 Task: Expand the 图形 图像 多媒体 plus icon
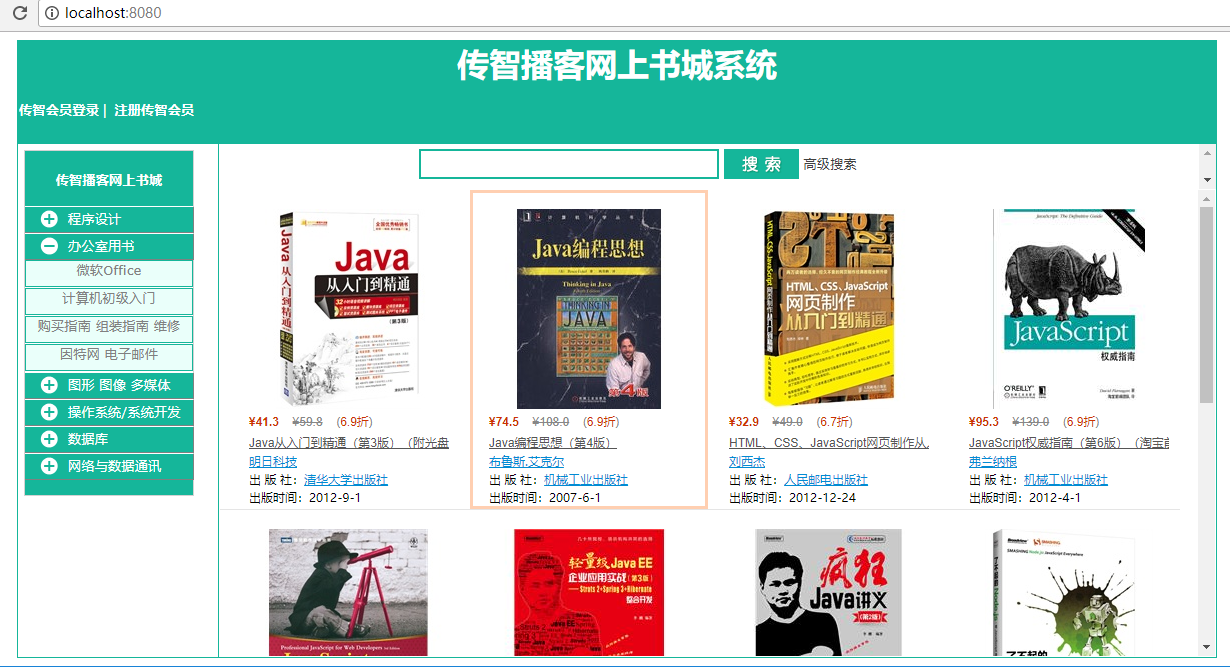49,385
